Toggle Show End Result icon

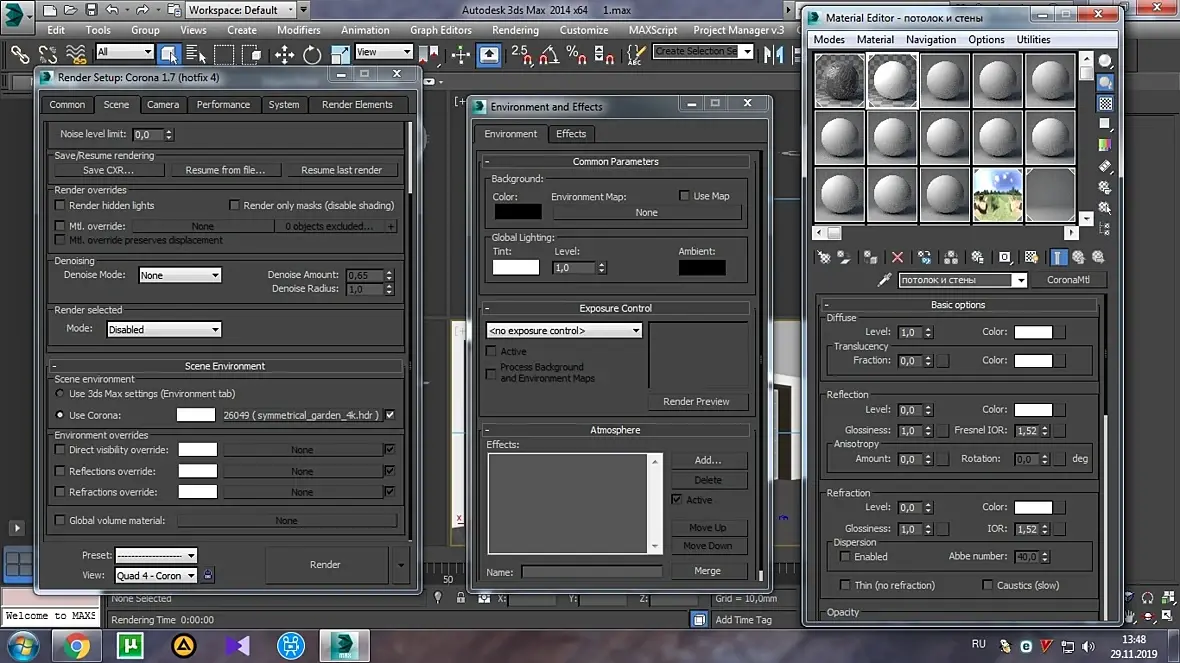[x=1059, y=258]
